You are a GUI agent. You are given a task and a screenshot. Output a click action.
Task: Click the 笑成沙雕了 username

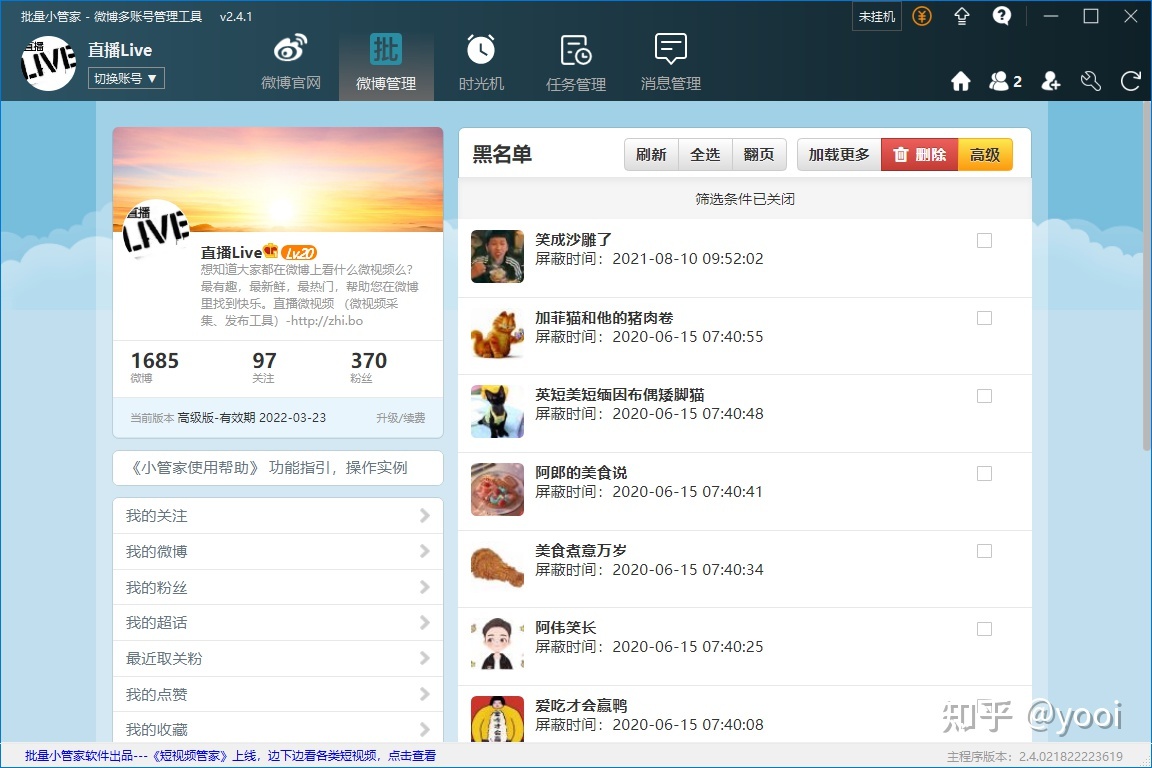pyautogui.click(x=573, y=240)
